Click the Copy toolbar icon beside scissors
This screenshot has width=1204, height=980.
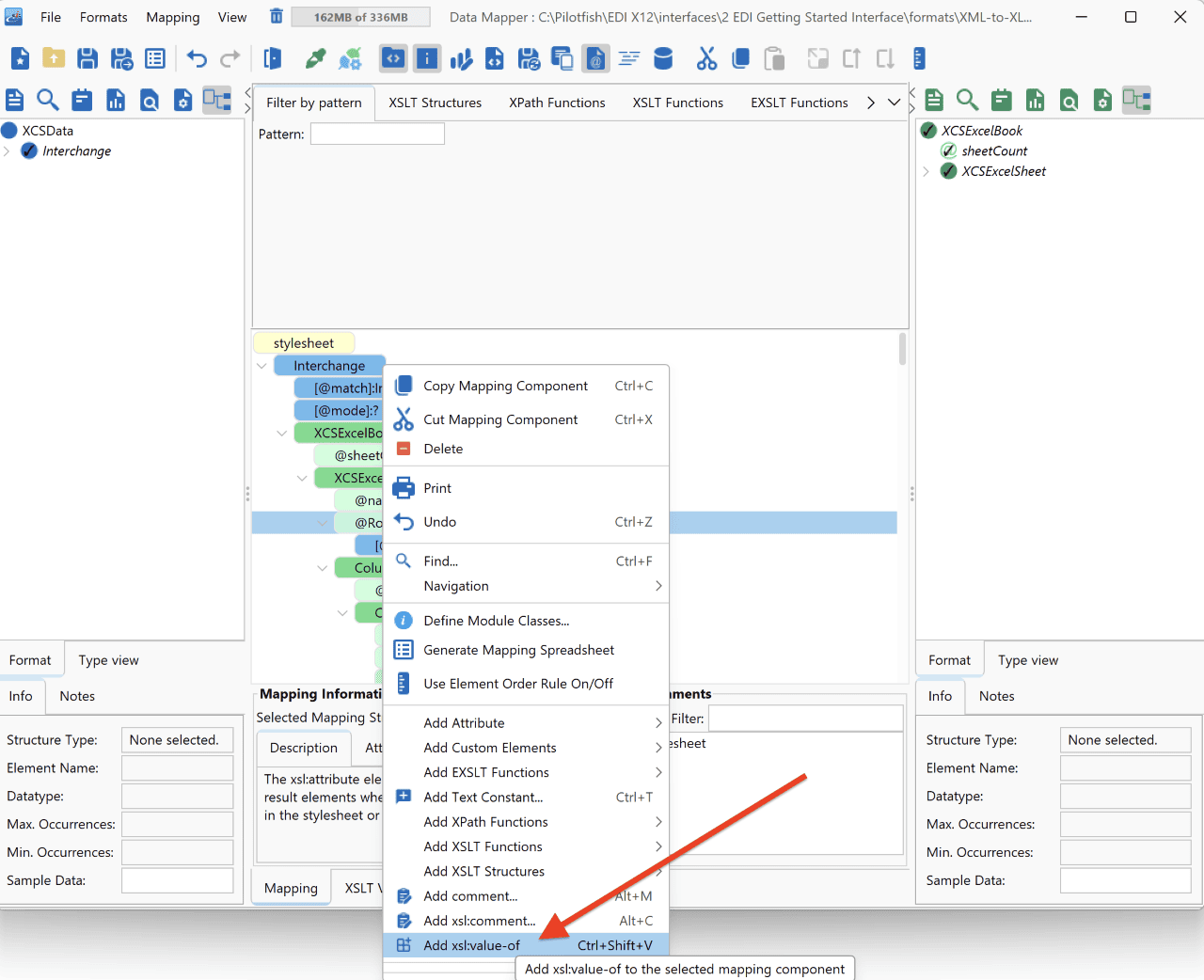click(740, 59)
